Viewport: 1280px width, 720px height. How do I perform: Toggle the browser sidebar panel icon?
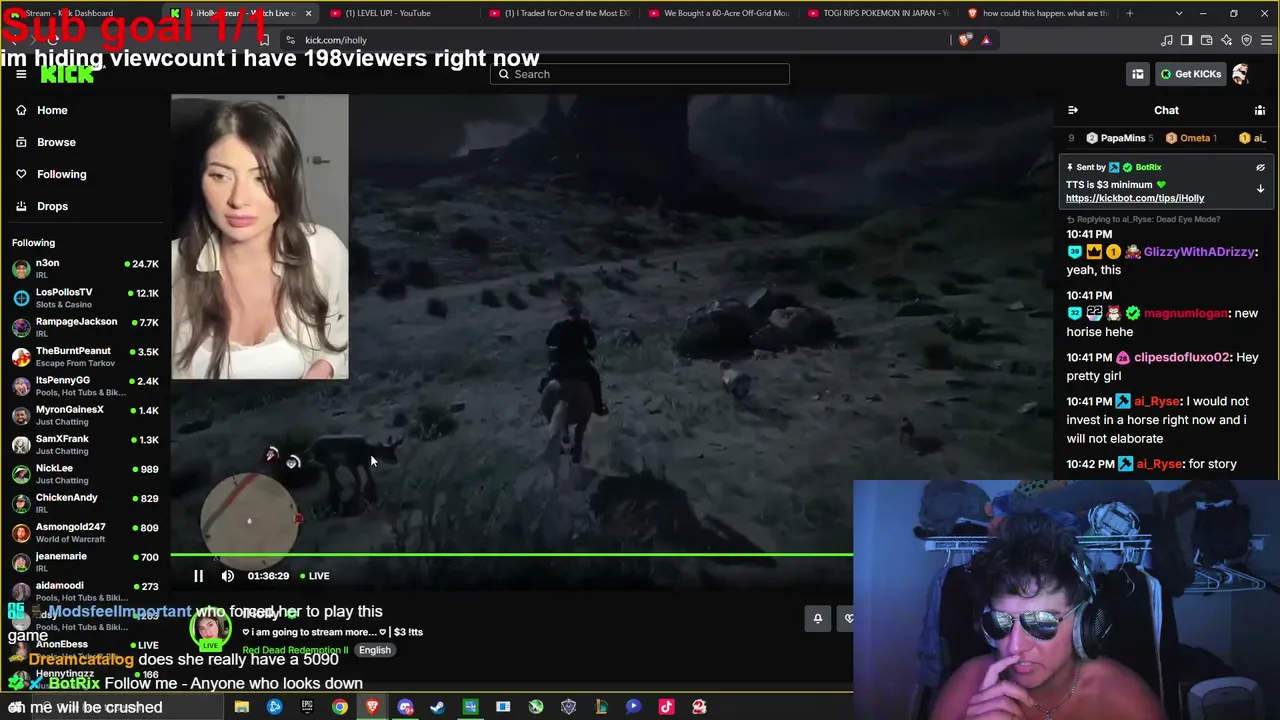[x=1186, y=40]
